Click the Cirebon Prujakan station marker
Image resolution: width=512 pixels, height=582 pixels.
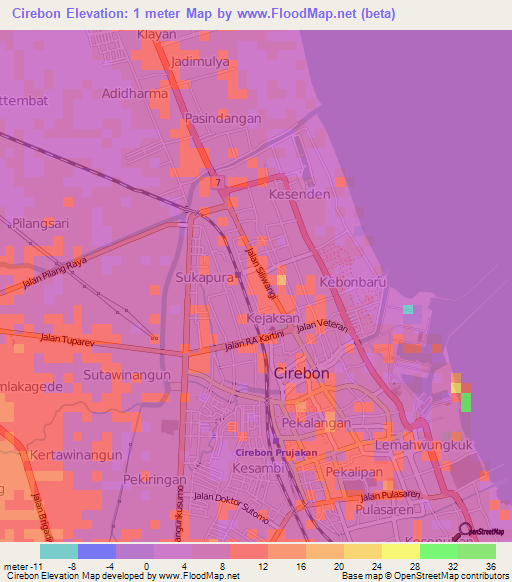coord(275,441)
